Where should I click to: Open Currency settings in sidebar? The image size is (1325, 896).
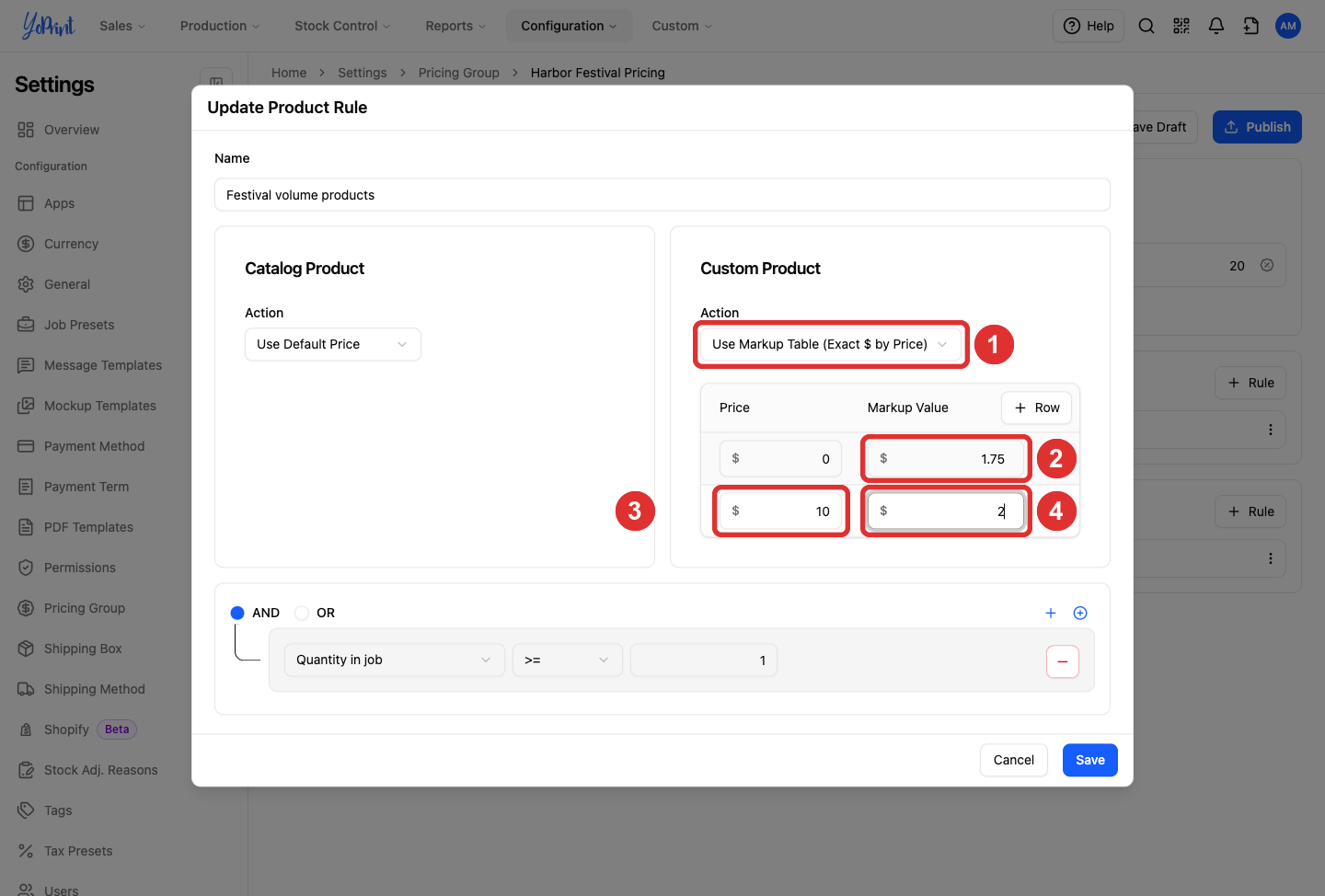(x=71, y=244)
